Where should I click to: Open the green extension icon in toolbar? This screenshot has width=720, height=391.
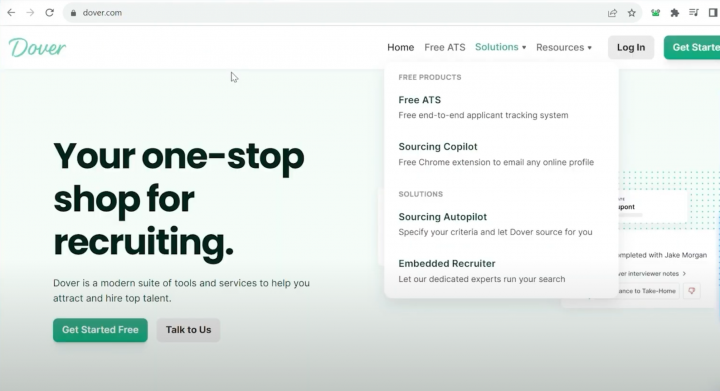[655, 13]
